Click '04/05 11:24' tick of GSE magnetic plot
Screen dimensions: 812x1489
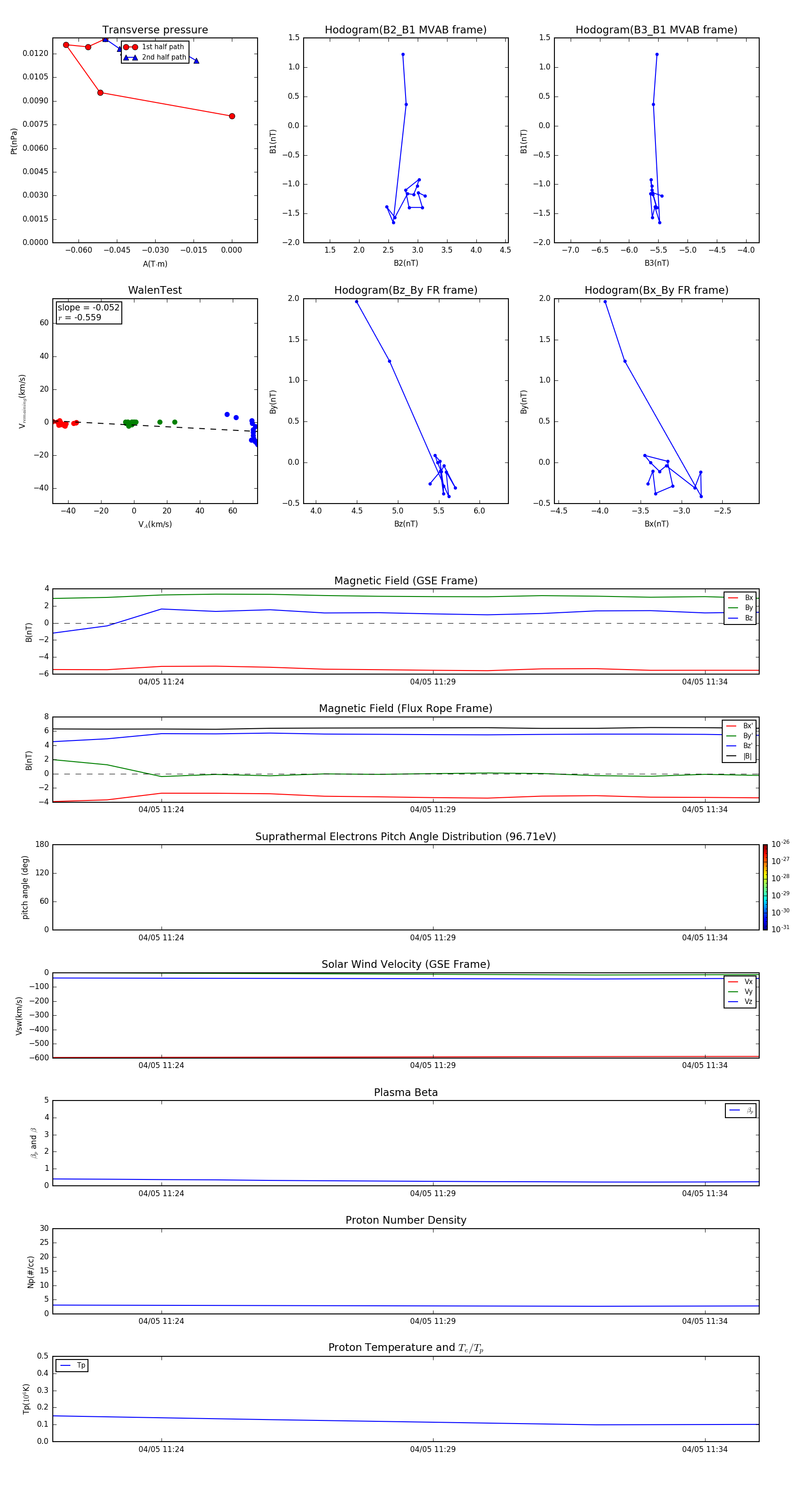coord(161,682)
